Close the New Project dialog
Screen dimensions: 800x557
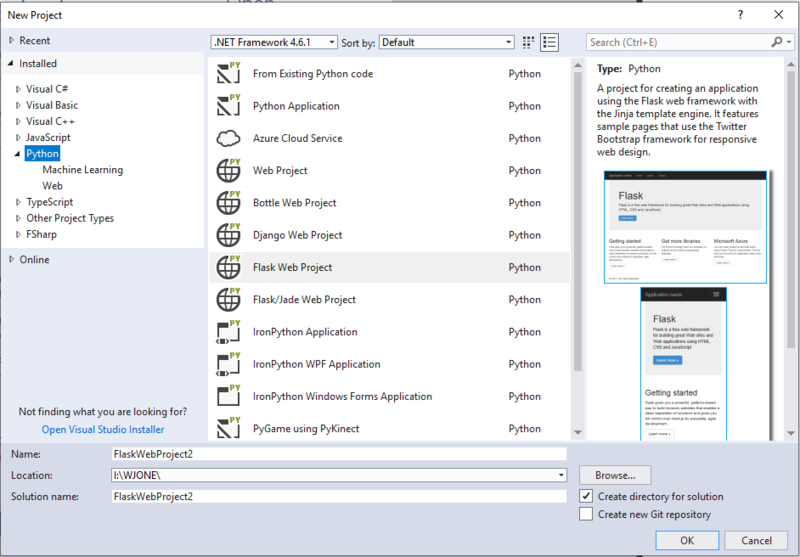(x=779, y=15)
